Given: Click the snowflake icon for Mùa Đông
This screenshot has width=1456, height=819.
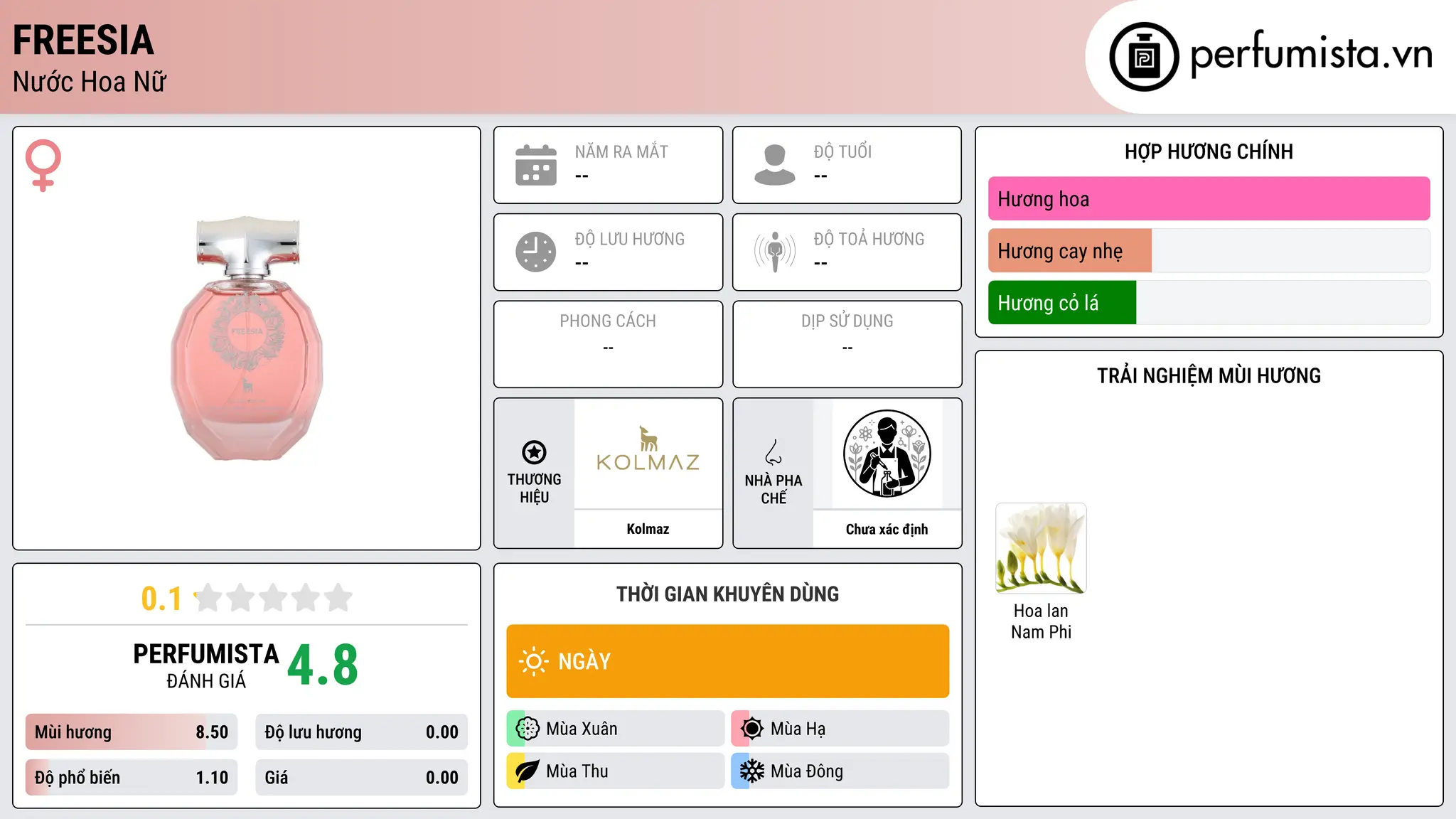Looking at the screenshot, I should pos(752,771).
